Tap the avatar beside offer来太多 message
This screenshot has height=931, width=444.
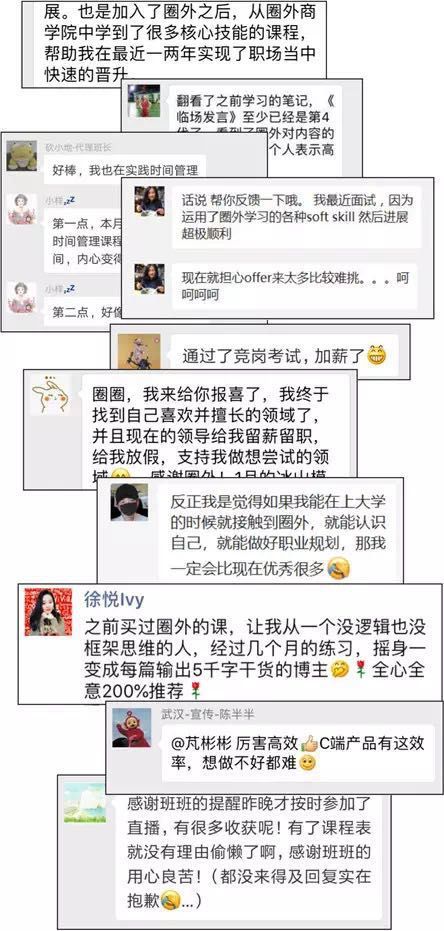[150, 278]
